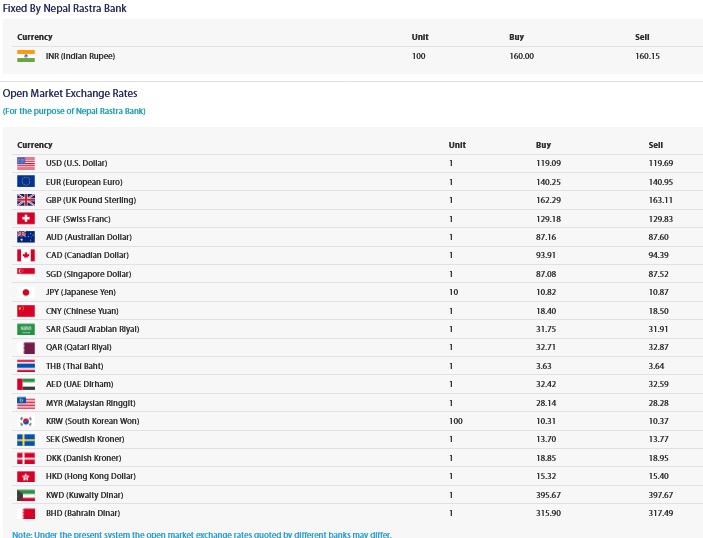703x538 pixels.
Task: Select 'CAD (Canadian Dollar)' currency name
Action: 87,255
